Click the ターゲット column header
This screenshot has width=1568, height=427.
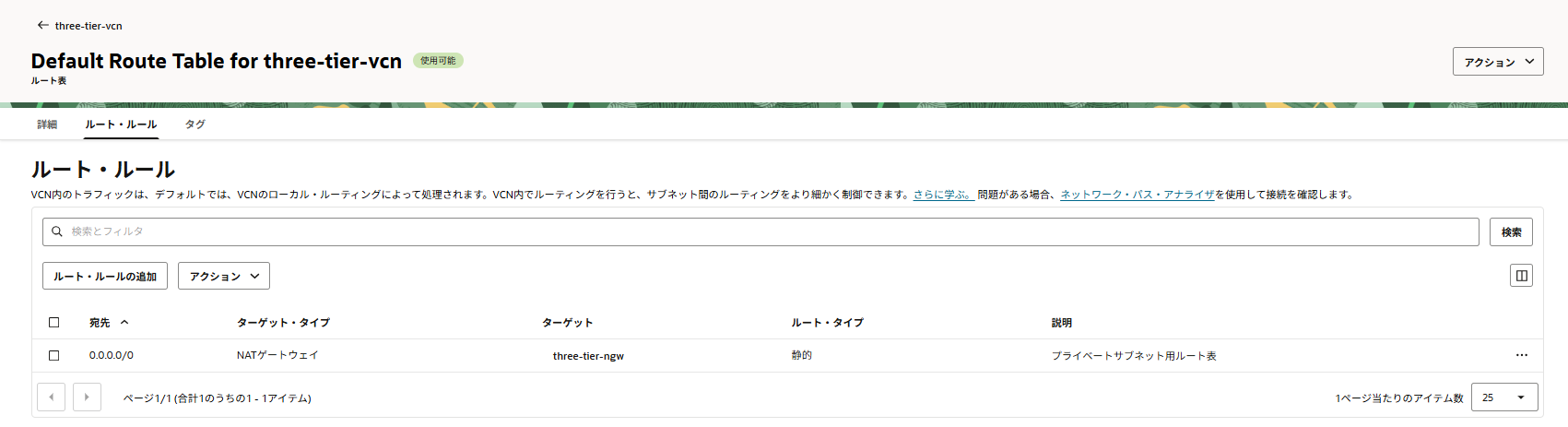pos(567,323)
